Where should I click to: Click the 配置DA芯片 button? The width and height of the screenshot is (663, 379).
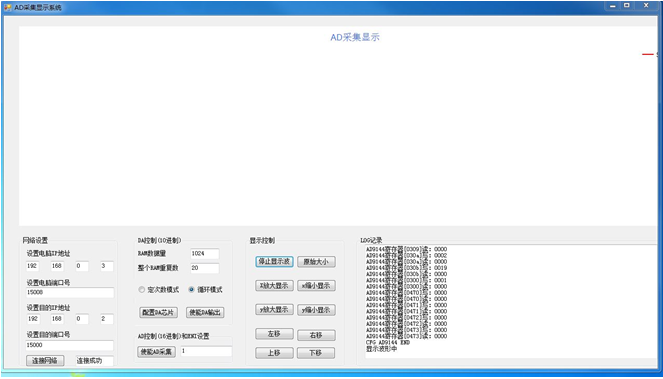point(158,313)
